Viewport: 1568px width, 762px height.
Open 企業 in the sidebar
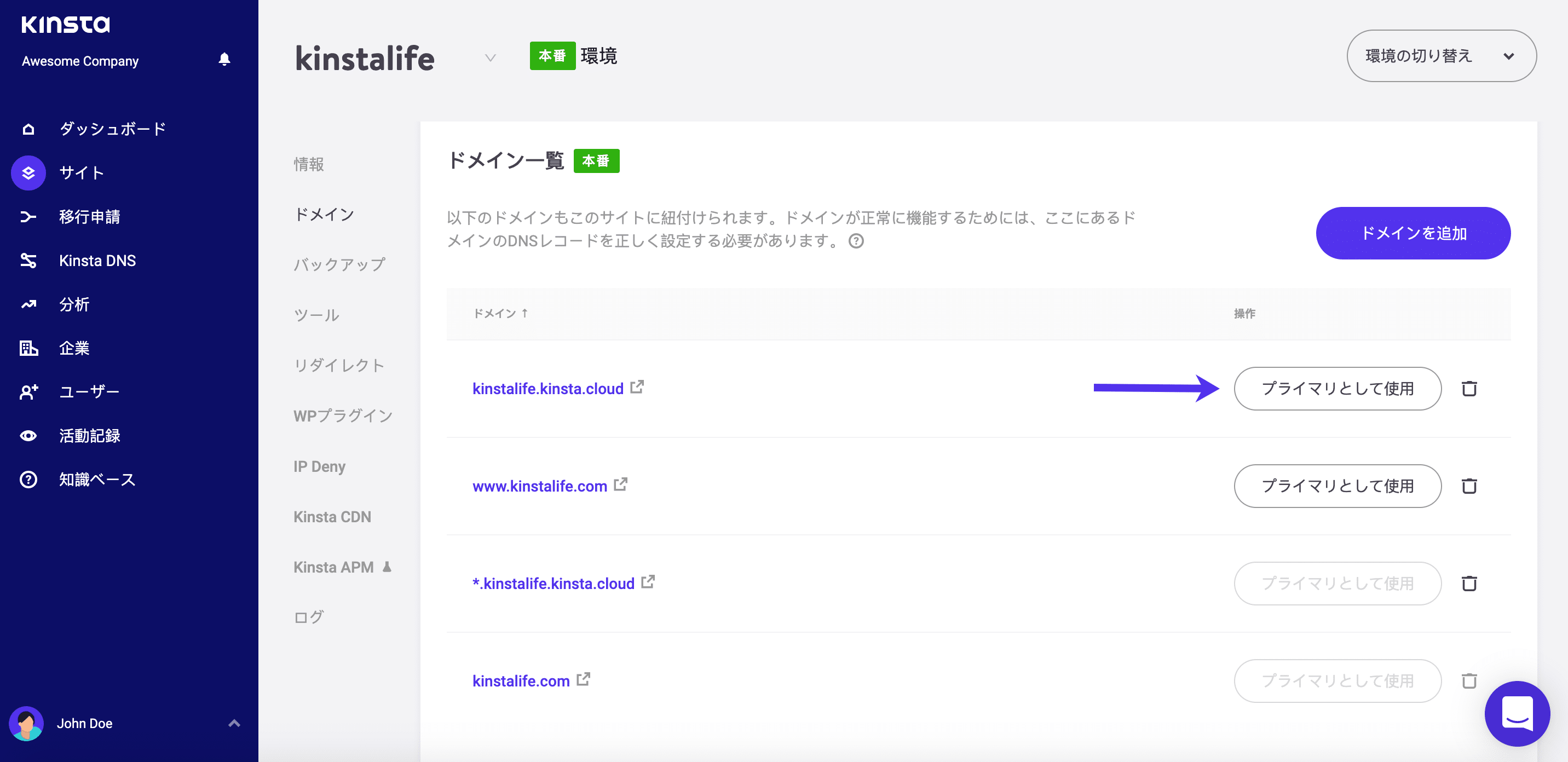coord(74,348)
